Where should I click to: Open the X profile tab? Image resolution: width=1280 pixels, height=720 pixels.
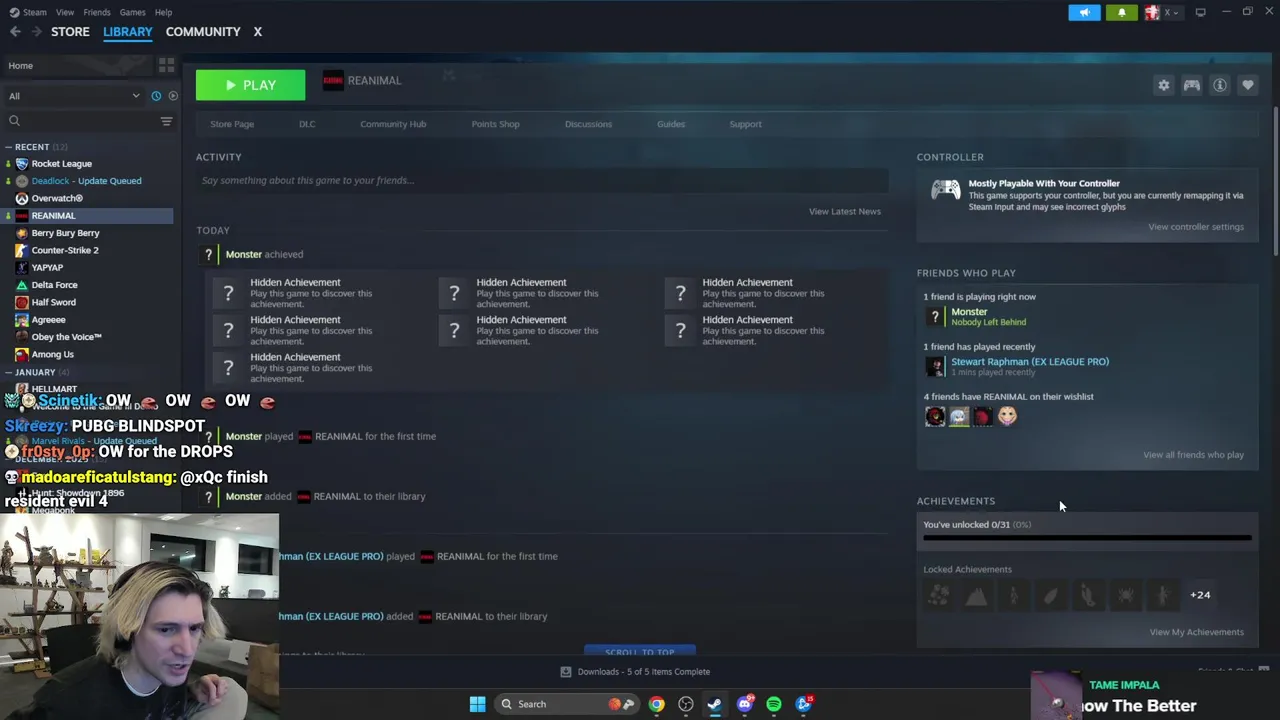click(257, 32)
